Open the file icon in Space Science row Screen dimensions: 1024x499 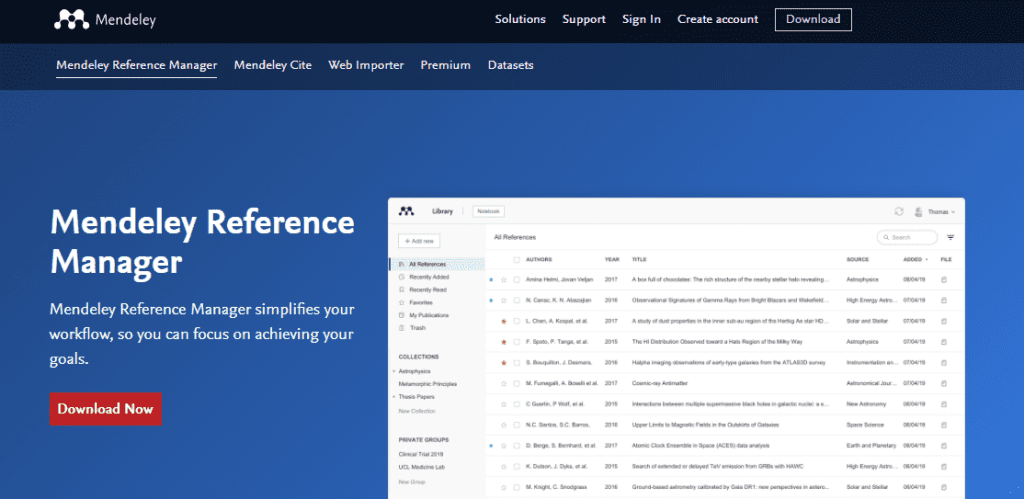[944, 425]
